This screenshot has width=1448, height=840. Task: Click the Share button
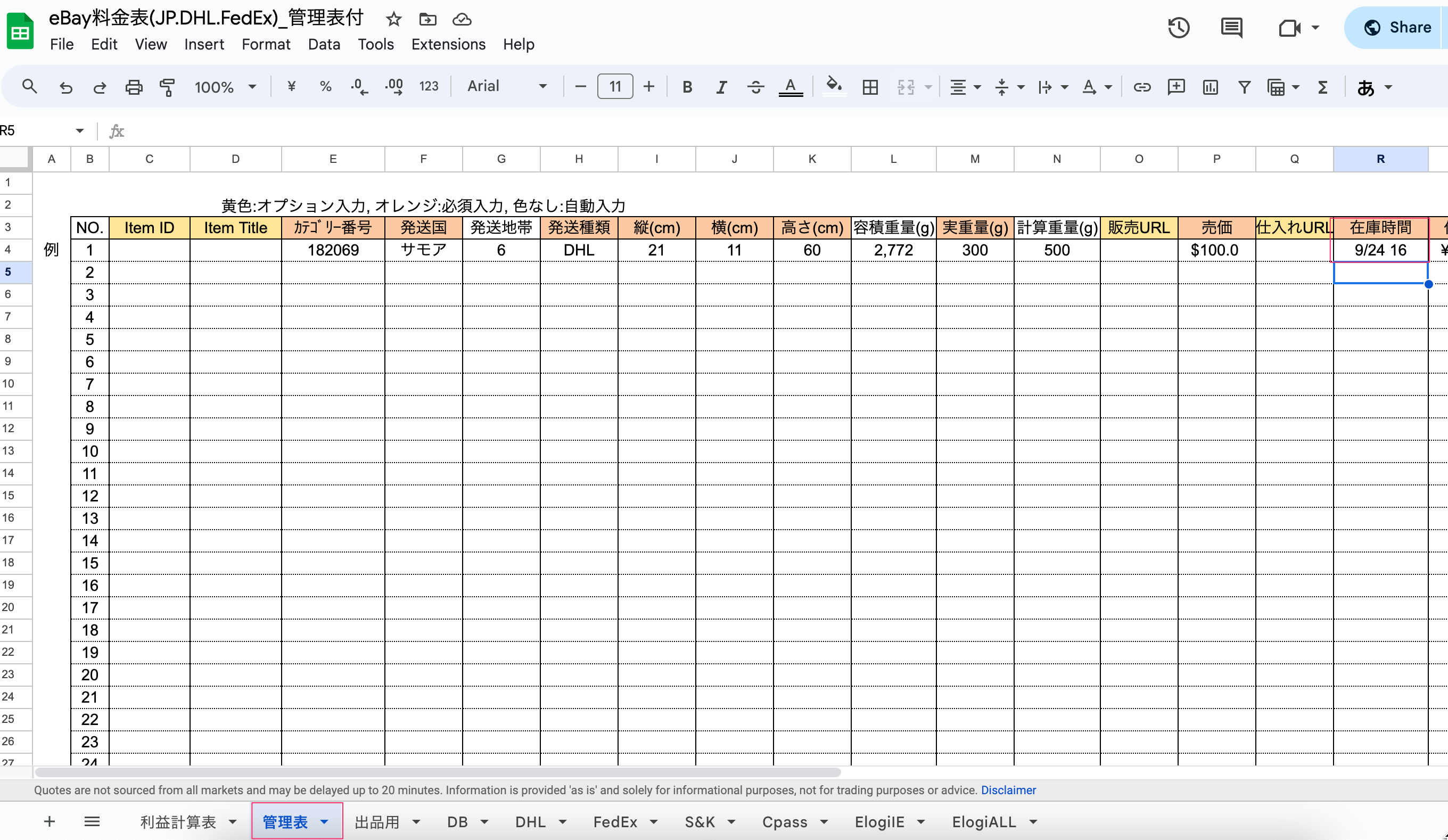(1397, 28)
